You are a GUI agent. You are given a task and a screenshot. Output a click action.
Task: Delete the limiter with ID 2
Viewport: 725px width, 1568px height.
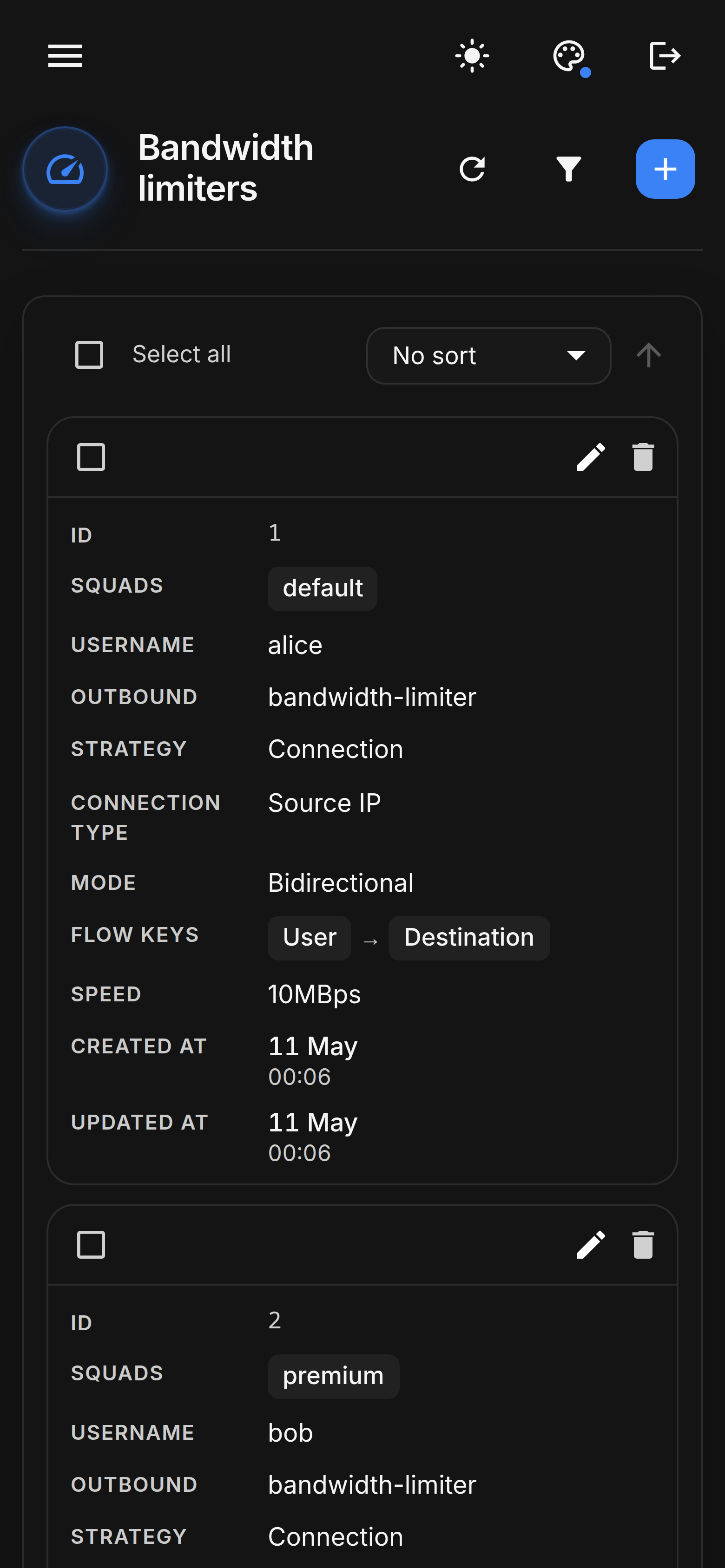(643, 1245)
